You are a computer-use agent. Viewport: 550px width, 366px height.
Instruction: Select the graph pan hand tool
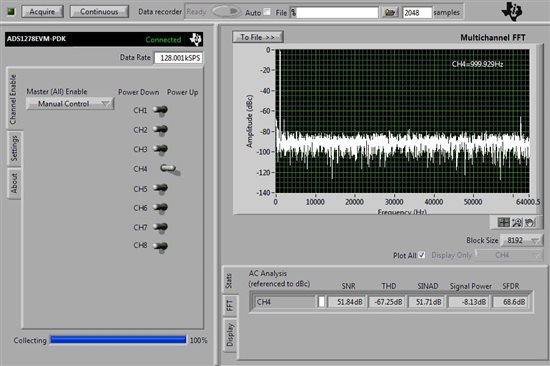(530, 222)
